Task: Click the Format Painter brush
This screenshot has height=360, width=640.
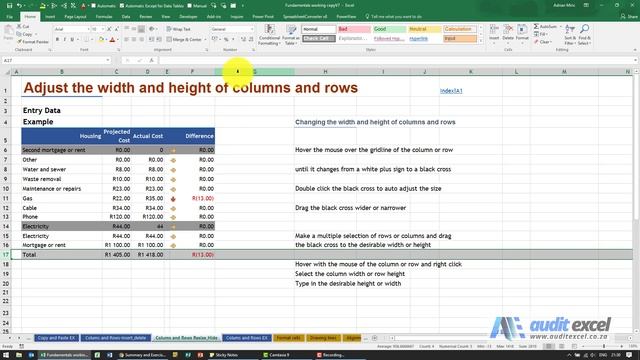Action: click(19, 42)
